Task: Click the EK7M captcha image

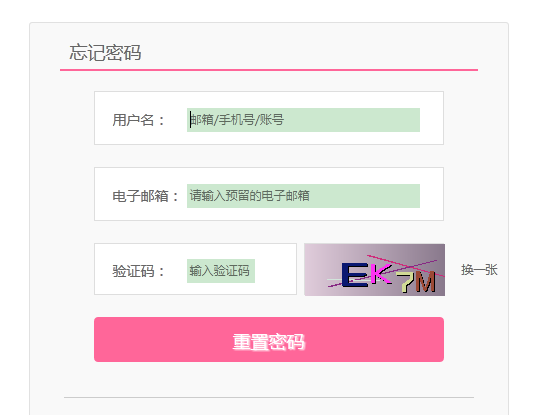Action: pyautogui.click(x=374, y=270)
